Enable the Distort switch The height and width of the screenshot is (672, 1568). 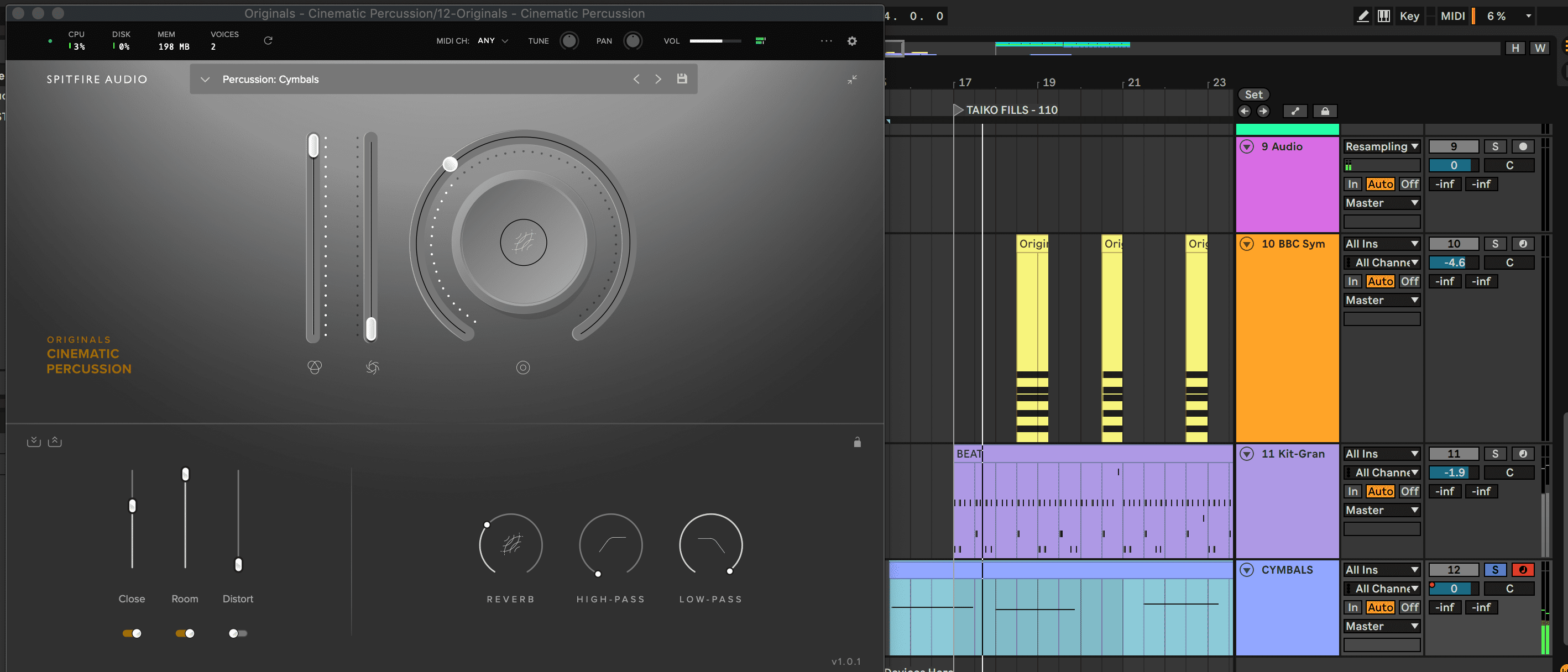[237, 633]
